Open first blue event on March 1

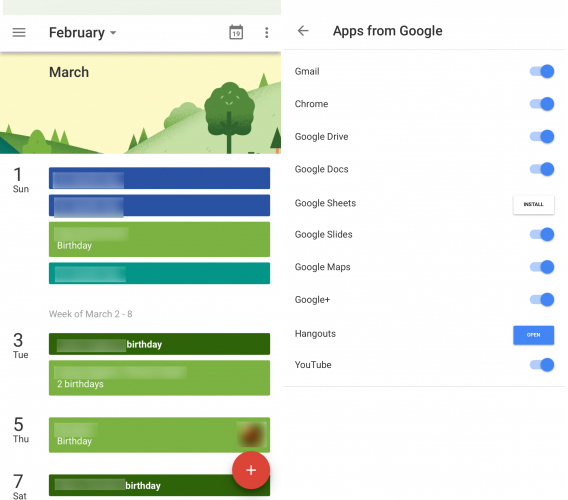(x=159, y=178)
